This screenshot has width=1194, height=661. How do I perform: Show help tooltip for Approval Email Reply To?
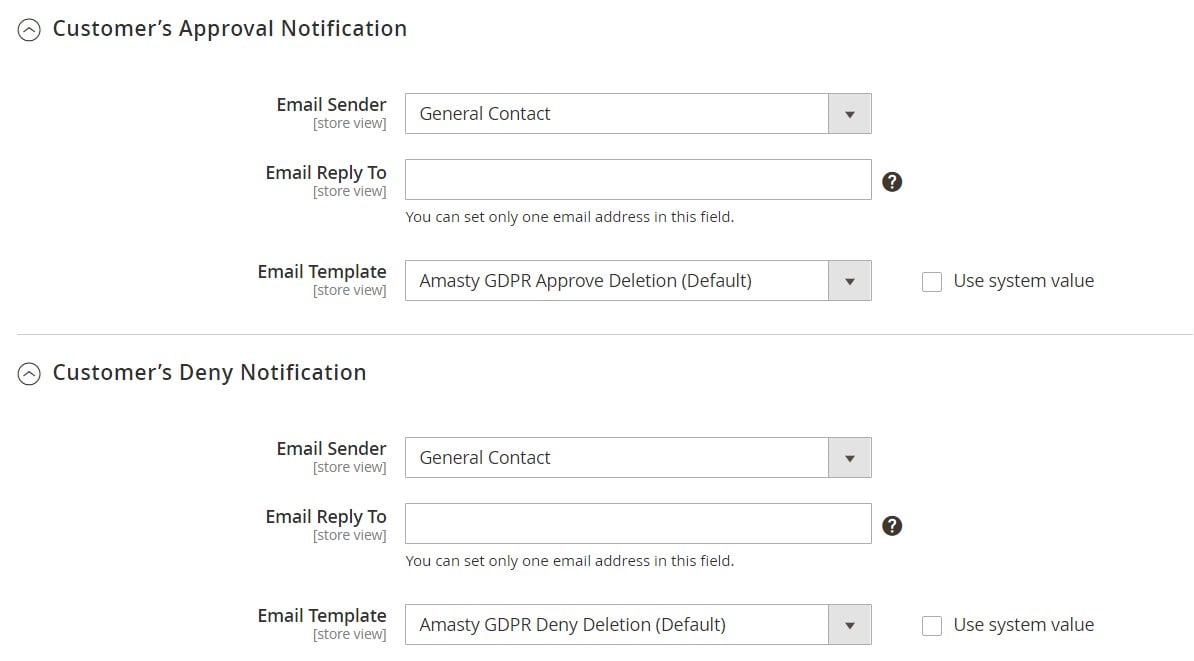tap(892, 182)
